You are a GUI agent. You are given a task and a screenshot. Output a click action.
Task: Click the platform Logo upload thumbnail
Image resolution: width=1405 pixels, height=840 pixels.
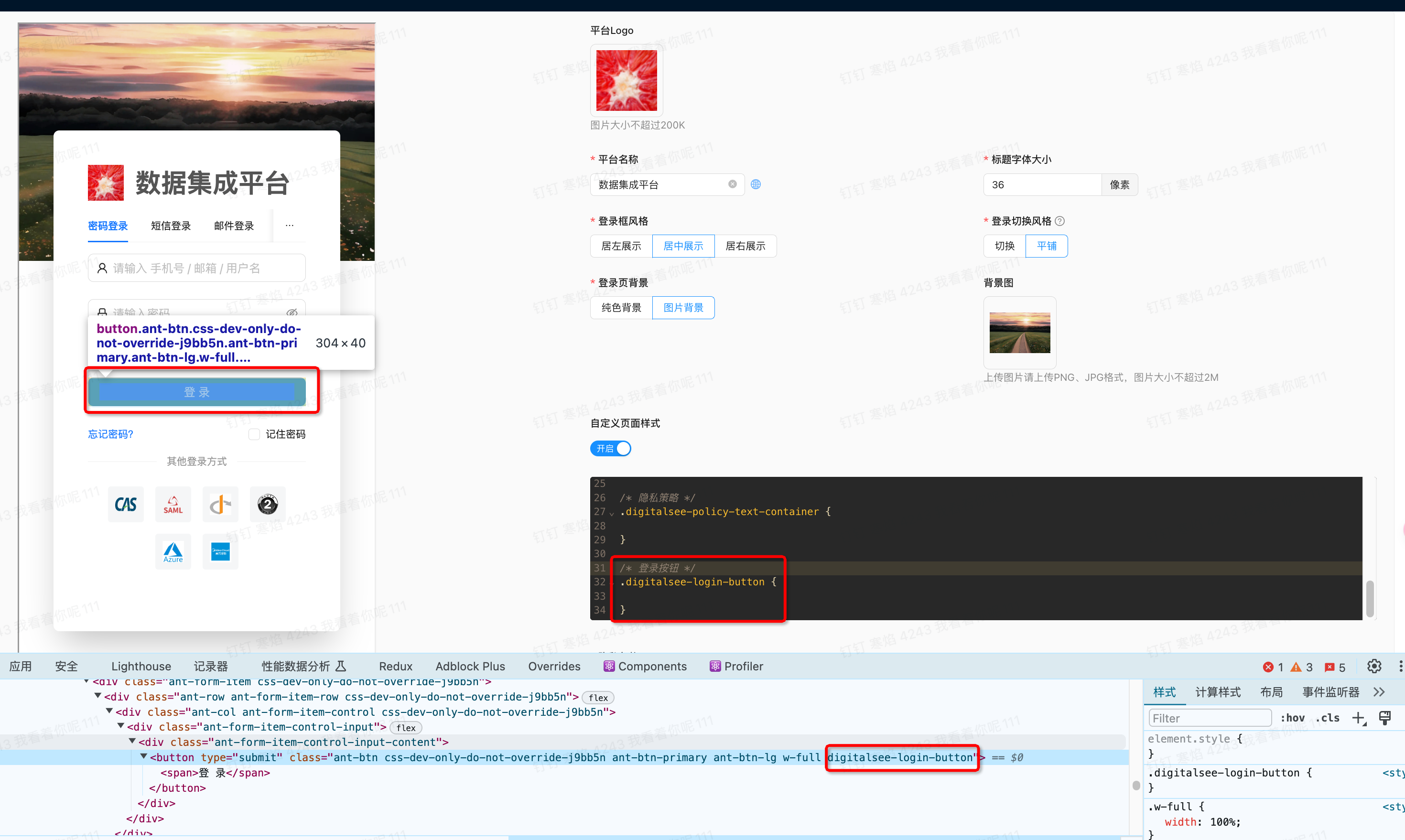(x=627, y=80)
